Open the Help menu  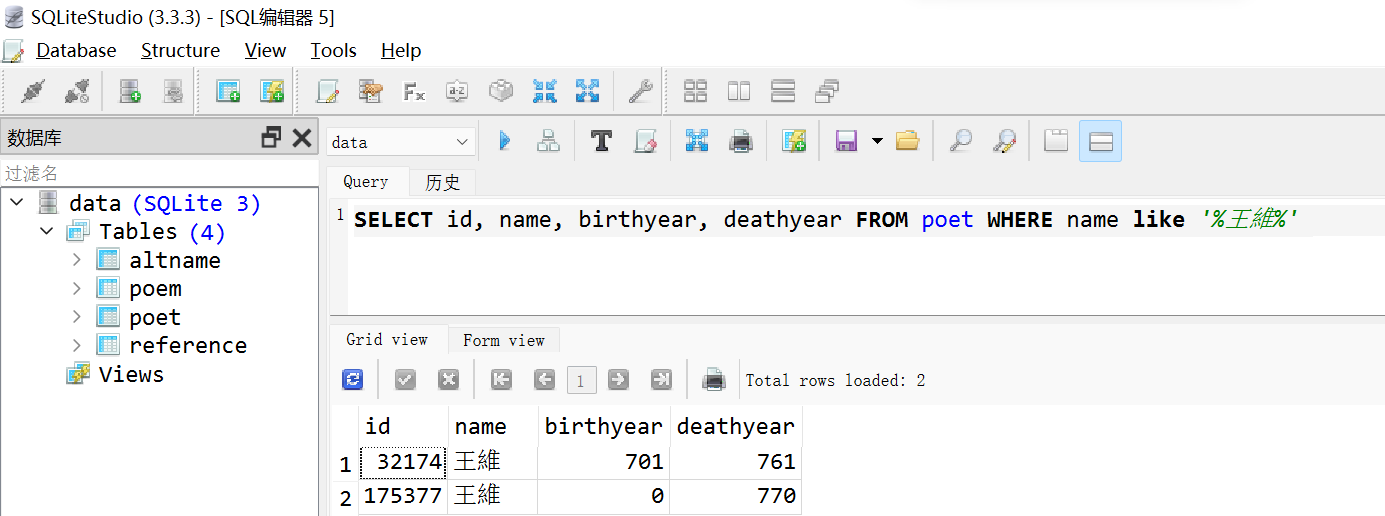point(401,50)
